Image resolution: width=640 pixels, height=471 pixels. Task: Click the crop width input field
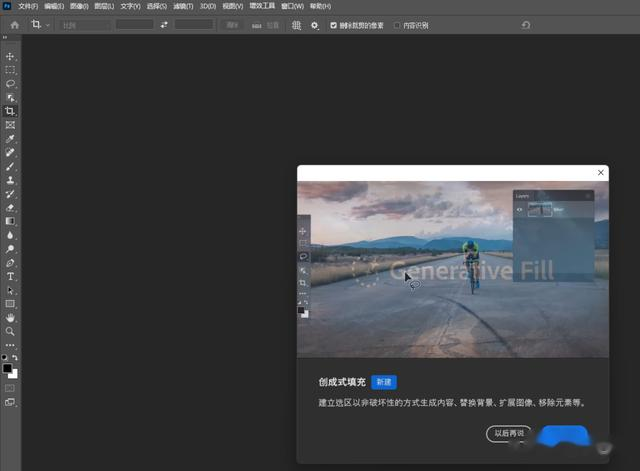pyautogui.click(x=134, y=25)
